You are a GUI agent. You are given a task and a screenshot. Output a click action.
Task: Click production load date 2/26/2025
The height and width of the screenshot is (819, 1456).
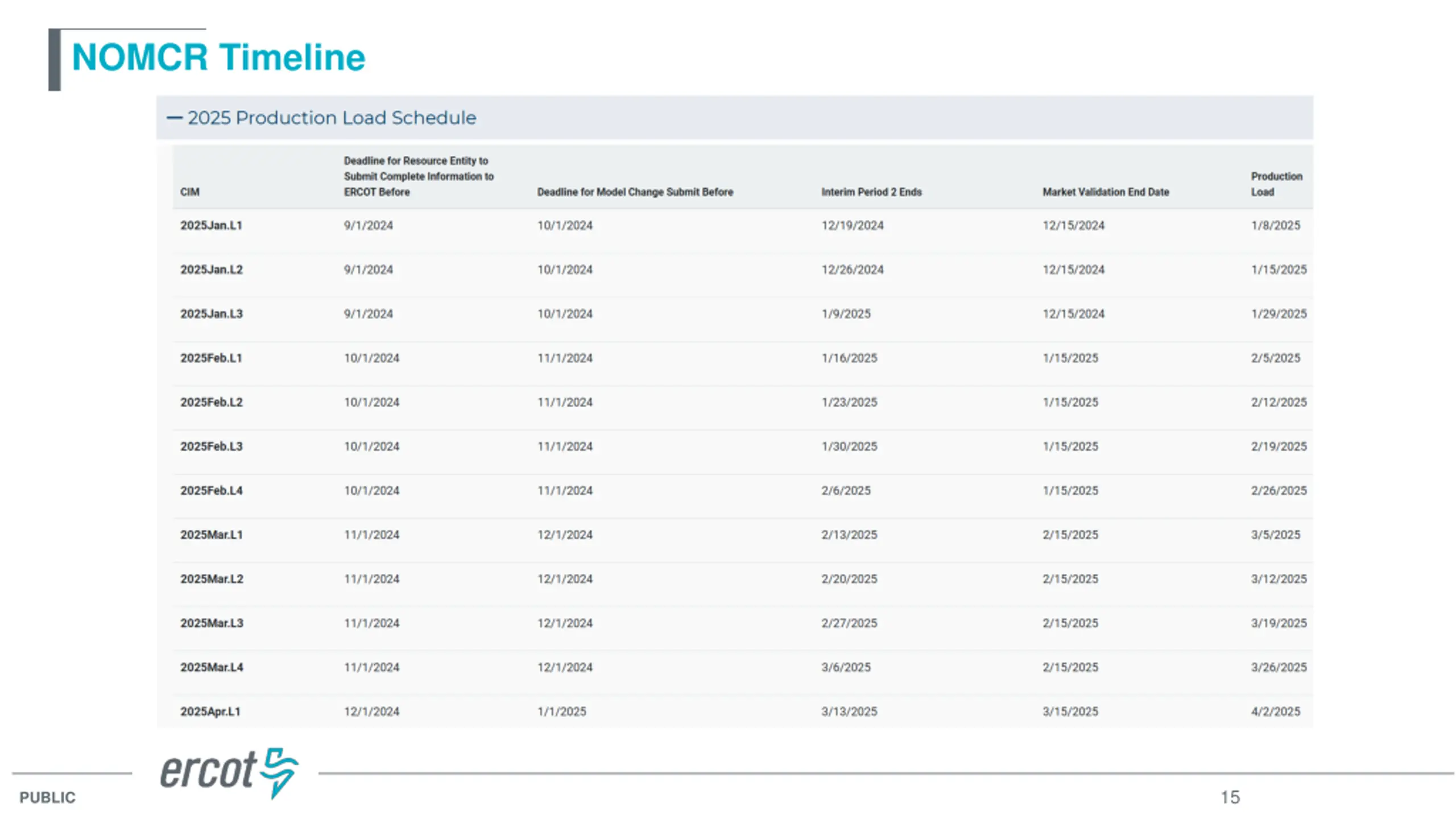tap(1279, 490)
